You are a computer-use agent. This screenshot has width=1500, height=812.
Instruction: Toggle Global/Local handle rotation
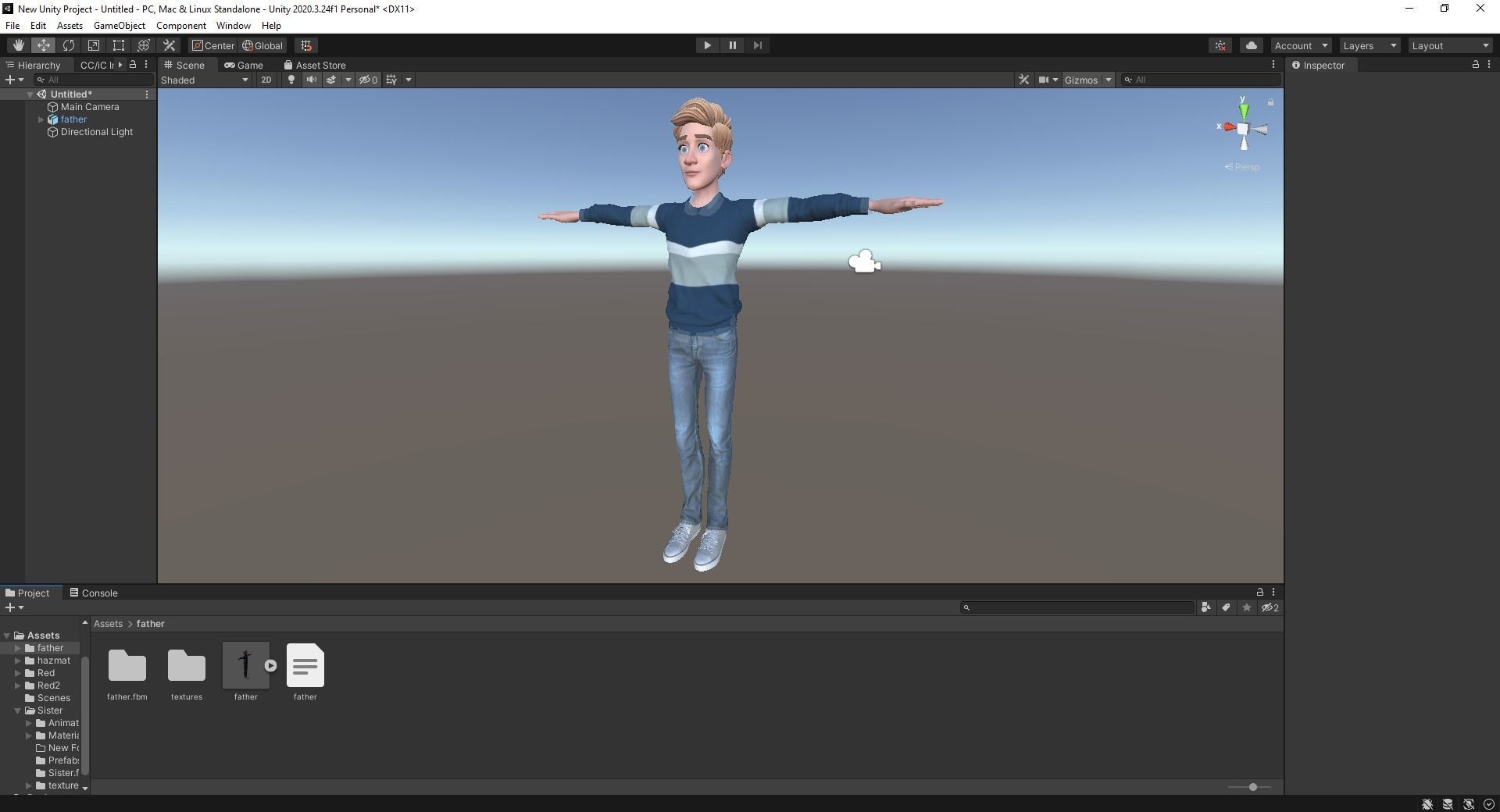(x=262, y=45)
